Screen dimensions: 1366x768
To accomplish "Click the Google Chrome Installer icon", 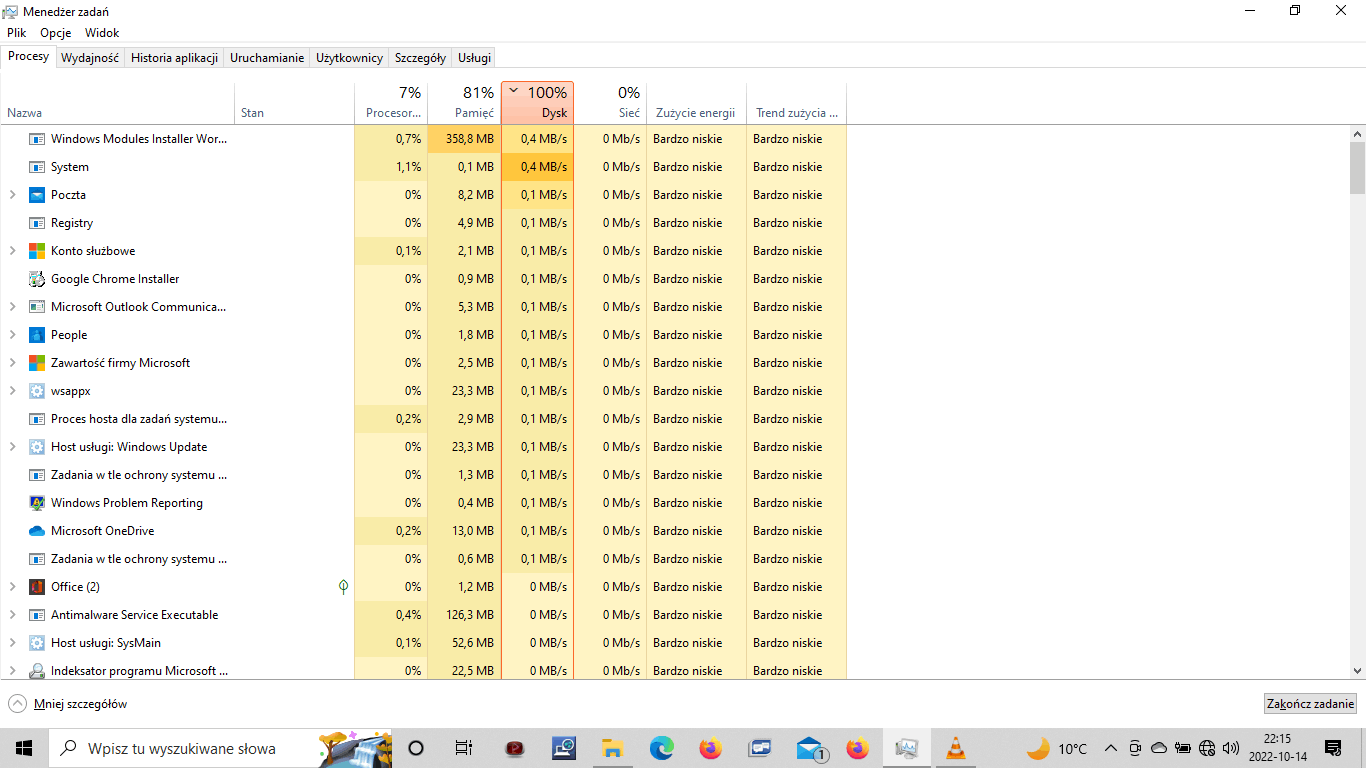I will 37,279.
